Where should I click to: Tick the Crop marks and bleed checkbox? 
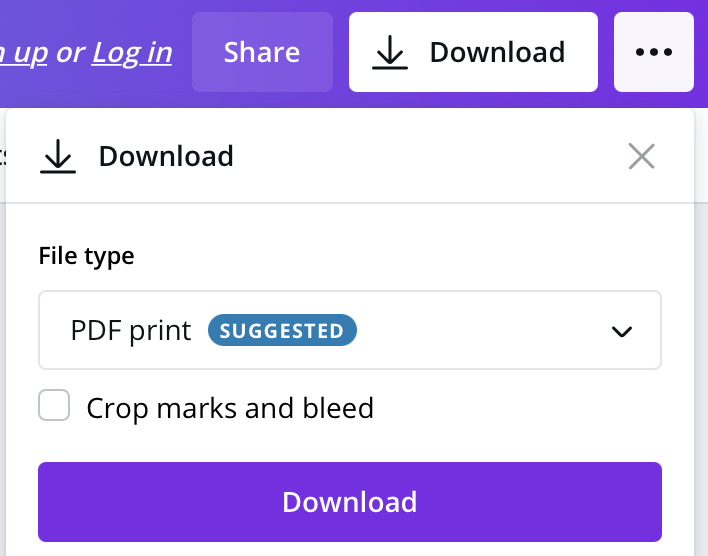coord(54,406)
